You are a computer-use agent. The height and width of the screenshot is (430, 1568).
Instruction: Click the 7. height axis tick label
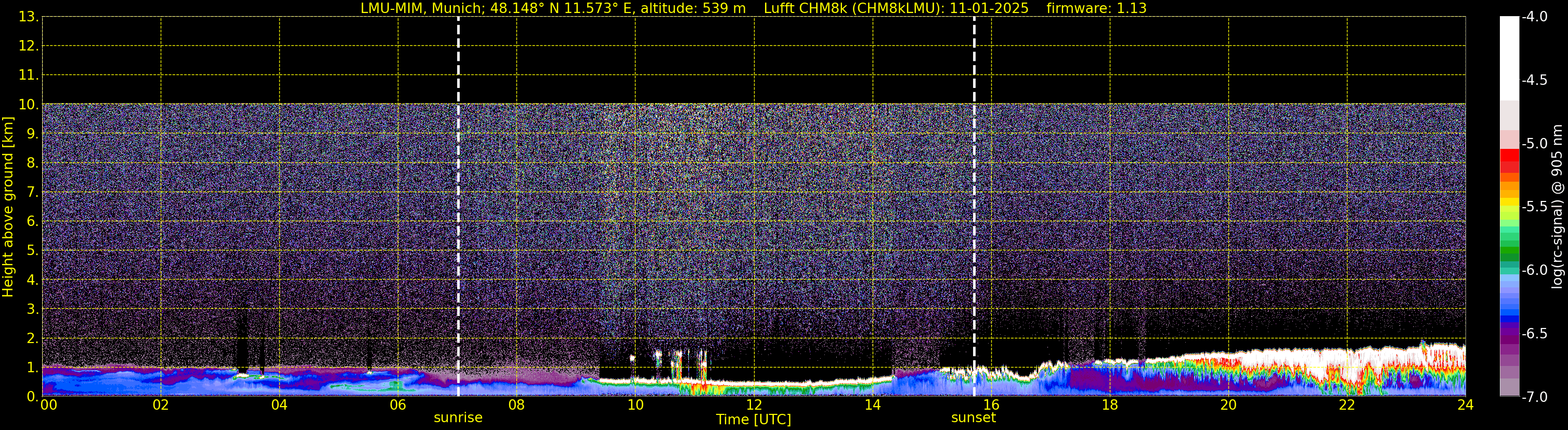[x=32, y=193]
